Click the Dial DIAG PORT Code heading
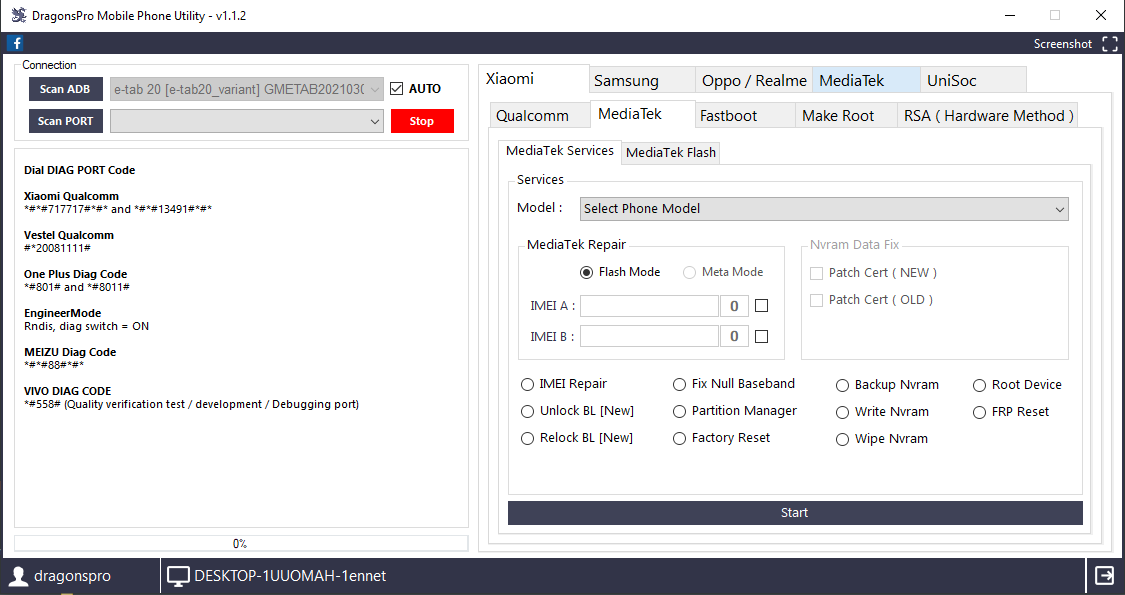 [x=80, y=170]
